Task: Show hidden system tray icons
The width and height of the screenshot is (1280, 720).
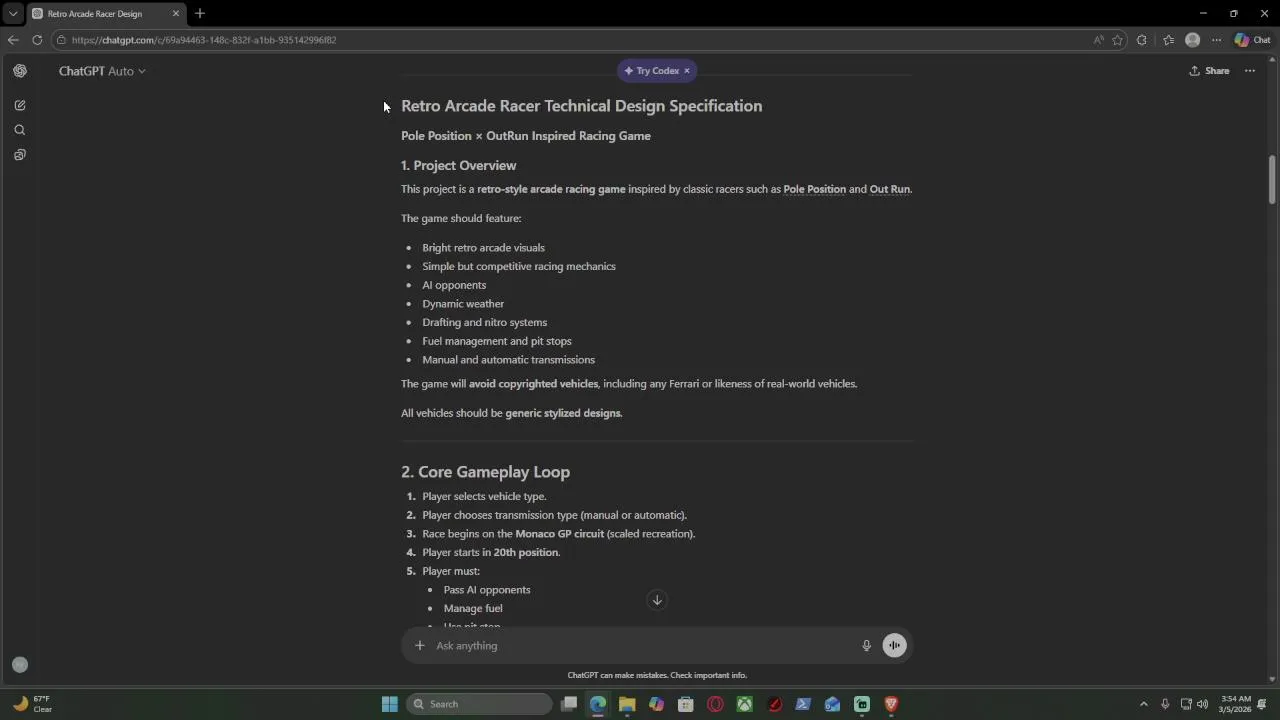Action: [1144, 704]
